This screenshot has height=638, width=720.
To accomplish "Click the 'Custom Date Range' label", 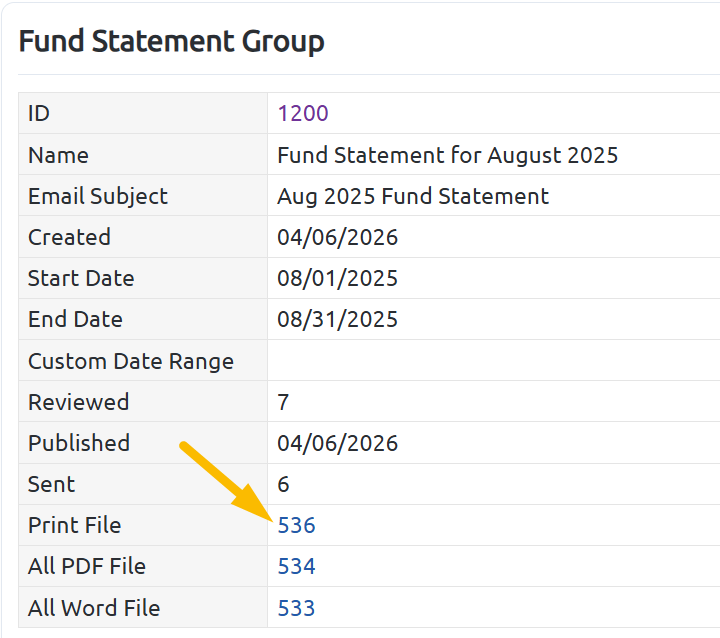I will (131, 361).
